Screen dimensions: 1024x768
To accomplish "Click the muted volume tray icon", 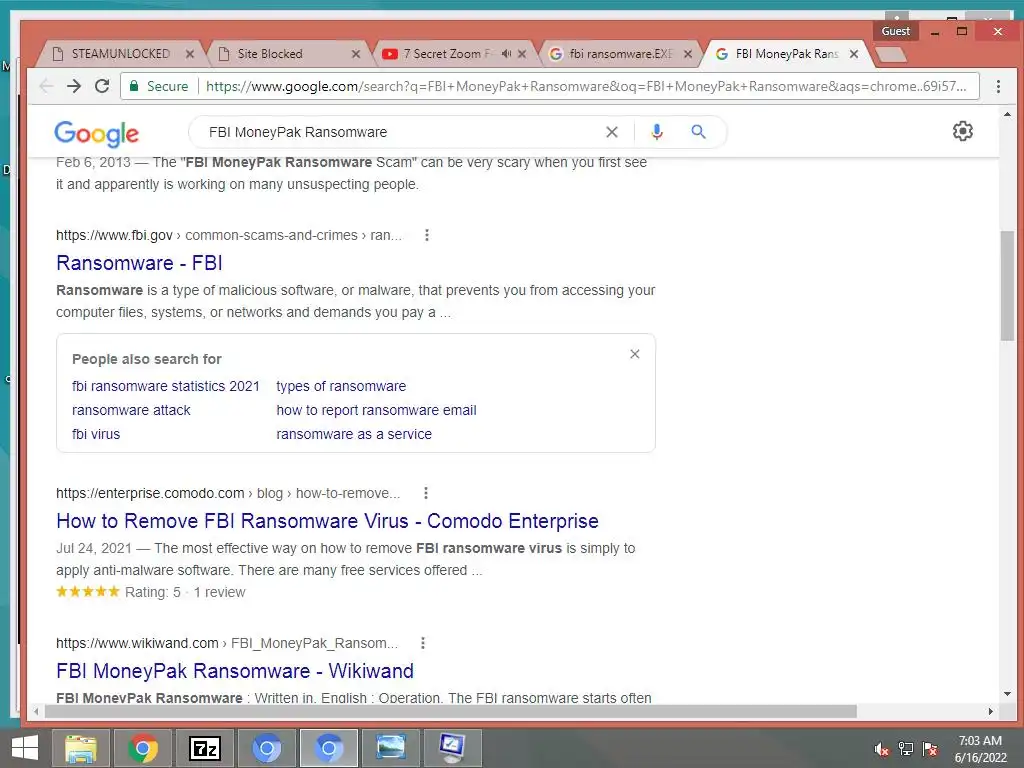I will point(882,749).
